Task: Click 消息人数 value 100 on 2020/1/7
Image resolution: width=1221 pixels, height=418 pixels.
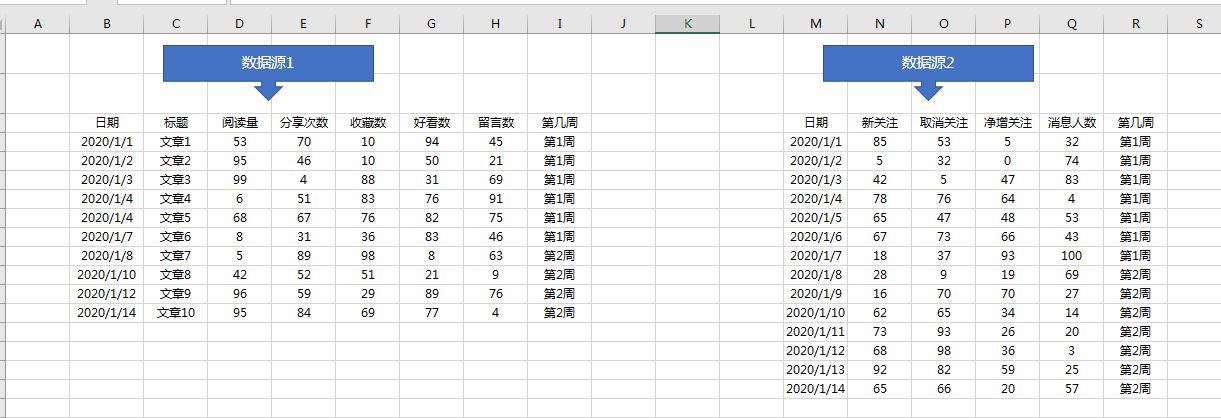Action: [x=1071, y=256]
